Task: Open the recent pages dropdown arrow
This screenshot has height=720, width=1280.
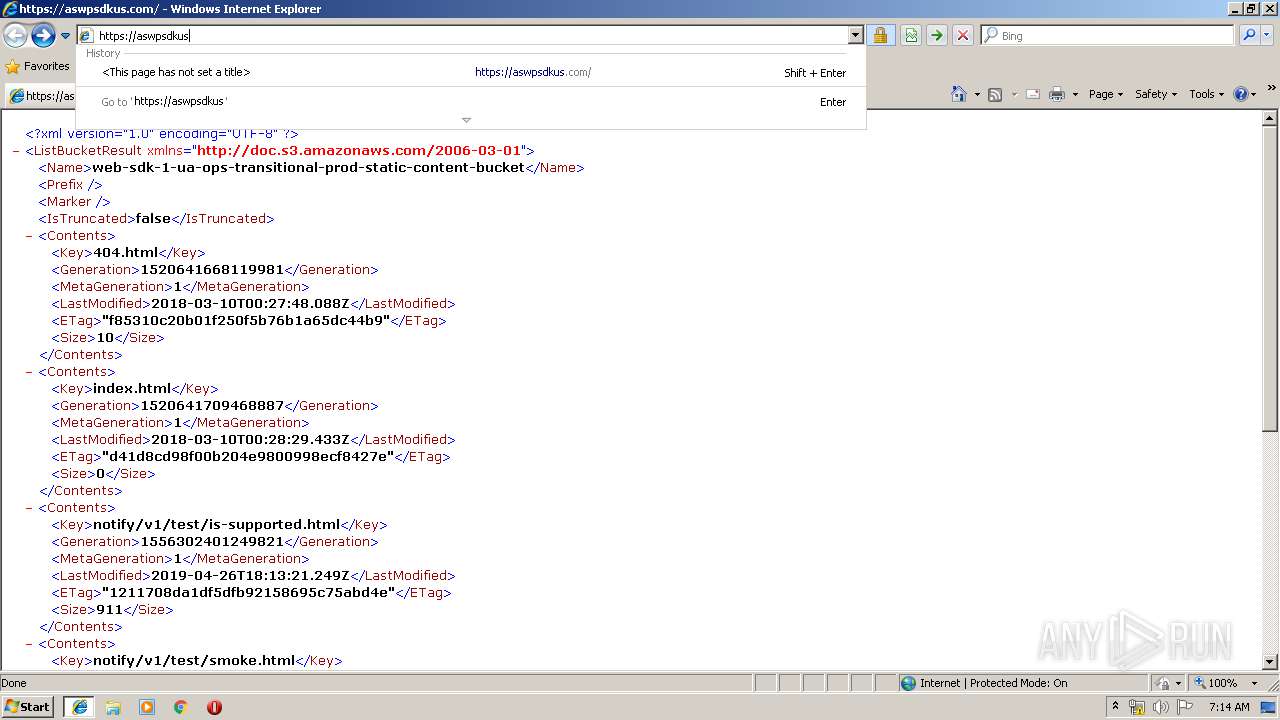Action: click(66, 36)
